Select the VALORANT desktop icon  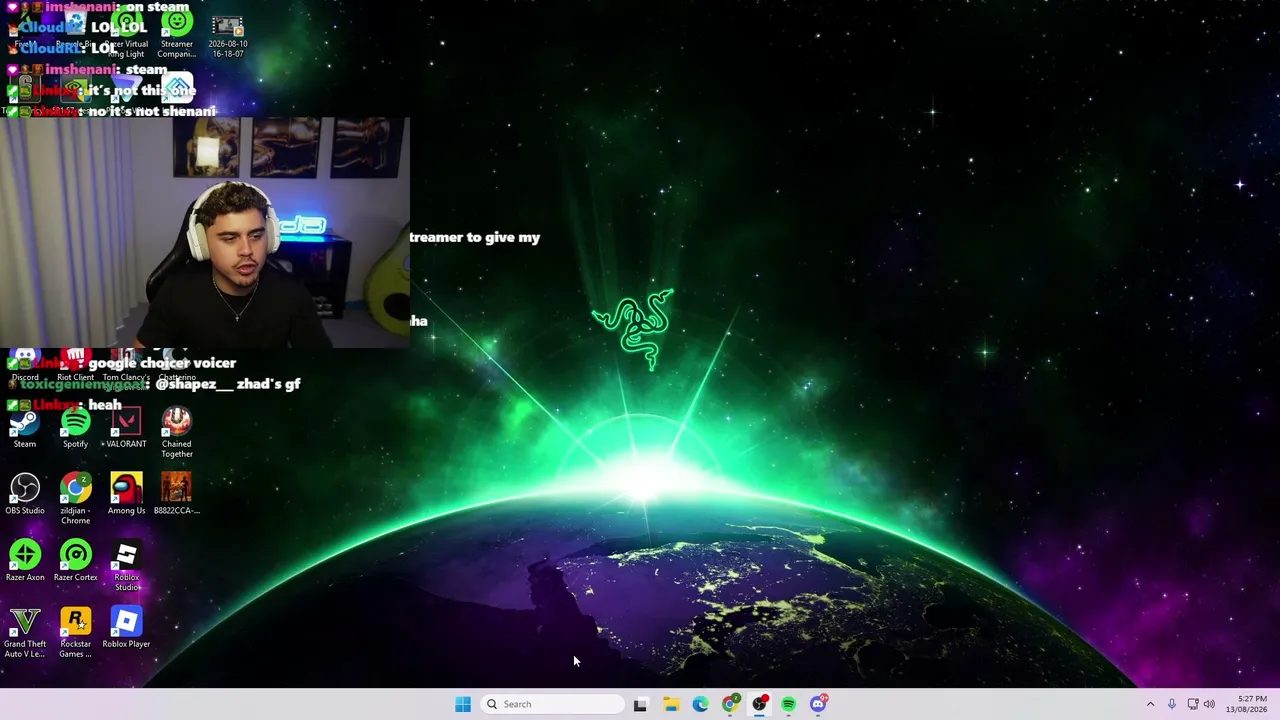[x=126, y=429]
